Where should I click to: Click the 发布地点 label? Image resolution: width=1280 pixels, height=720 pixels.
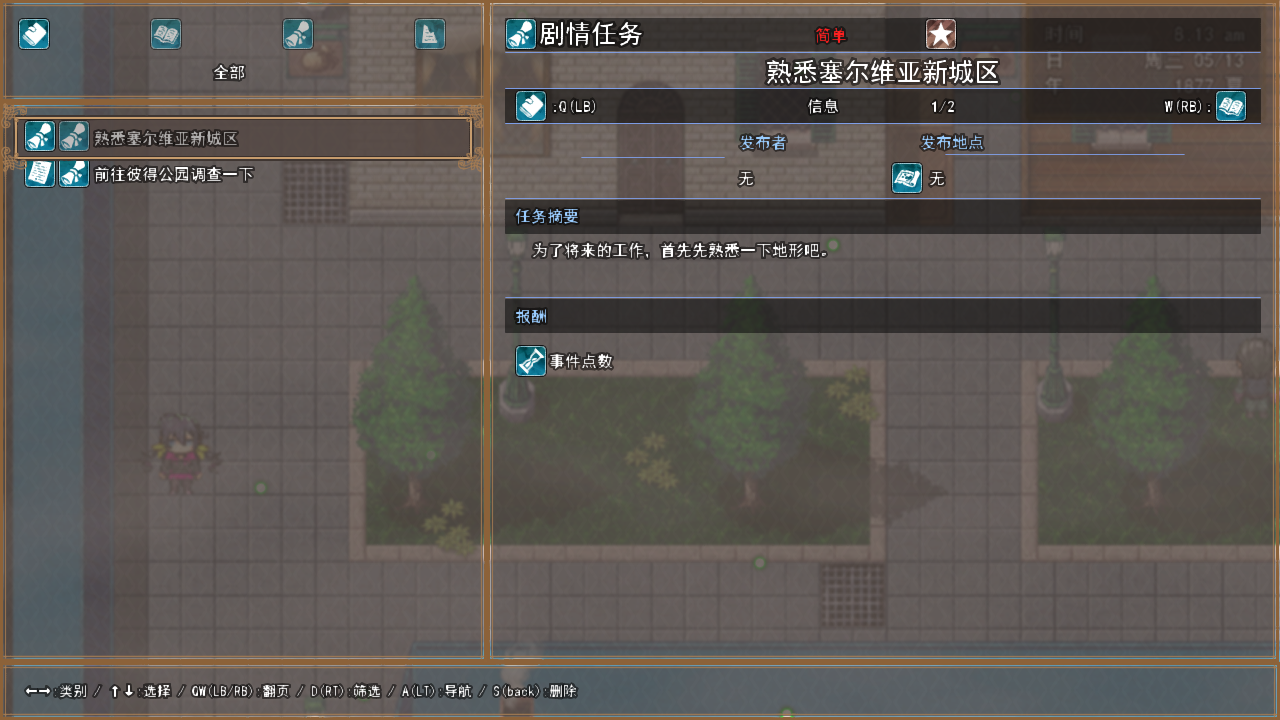953,143
